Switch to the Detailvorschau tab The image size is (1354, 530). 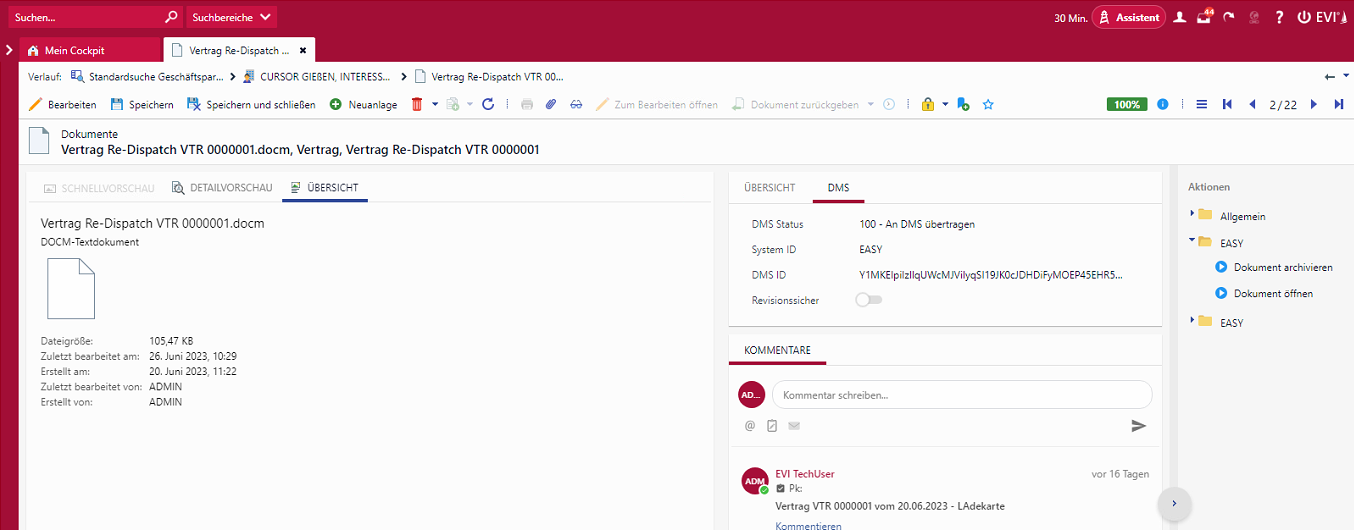[x=222, y=188]
